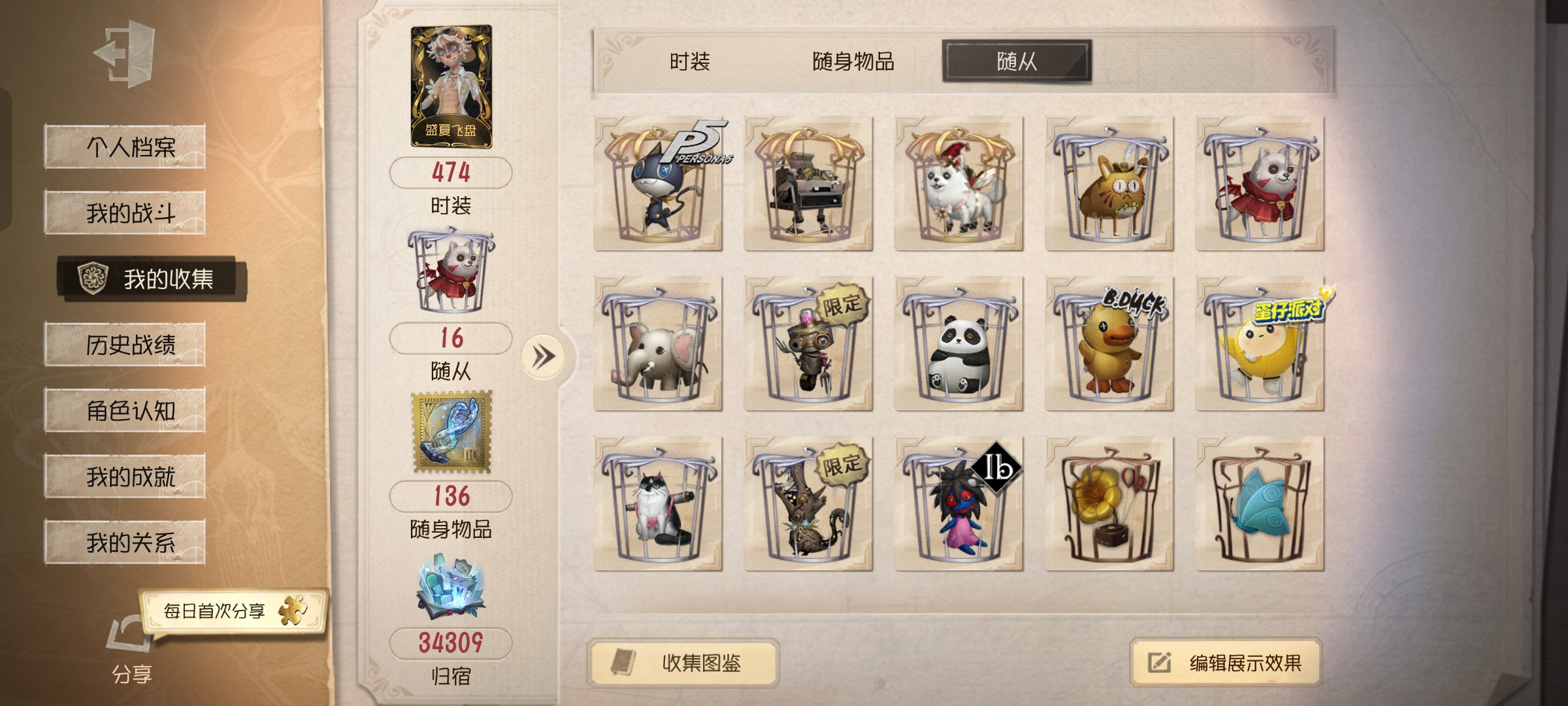Select the Ib blue doll pet
Screen dimensions: 1568x706
958,504
